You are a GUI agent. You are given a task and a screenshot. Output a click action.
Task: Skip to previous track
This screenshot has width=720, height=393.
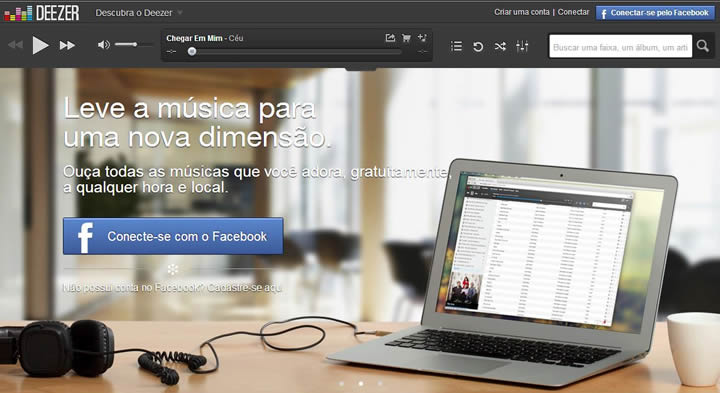15,45
